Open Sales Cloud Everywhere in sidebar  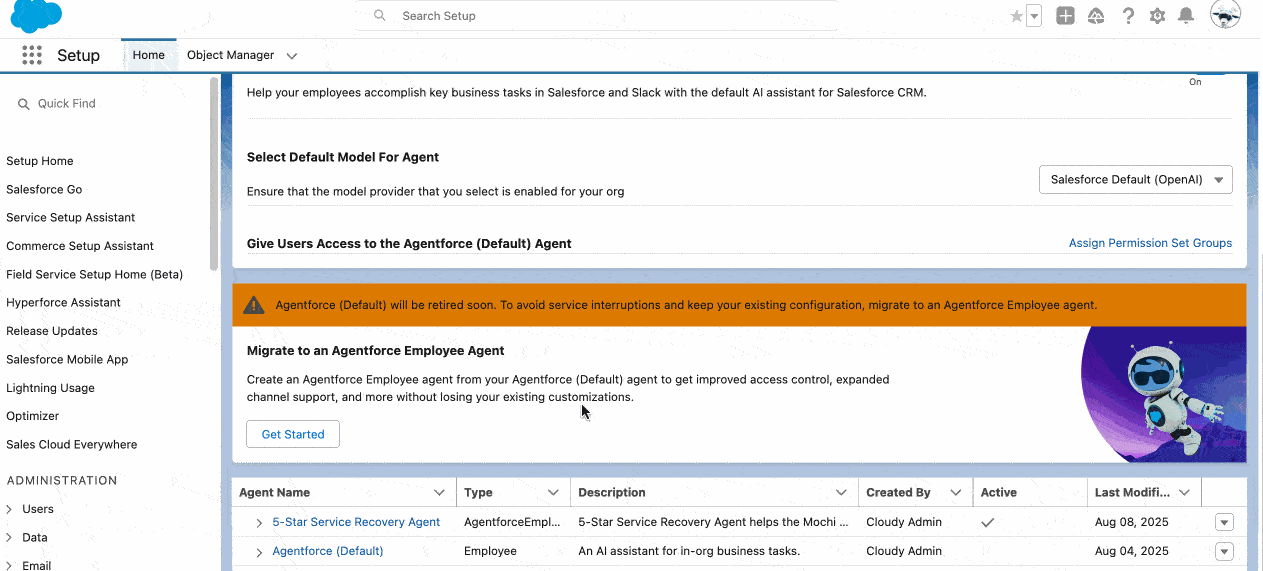coord(72,444)
